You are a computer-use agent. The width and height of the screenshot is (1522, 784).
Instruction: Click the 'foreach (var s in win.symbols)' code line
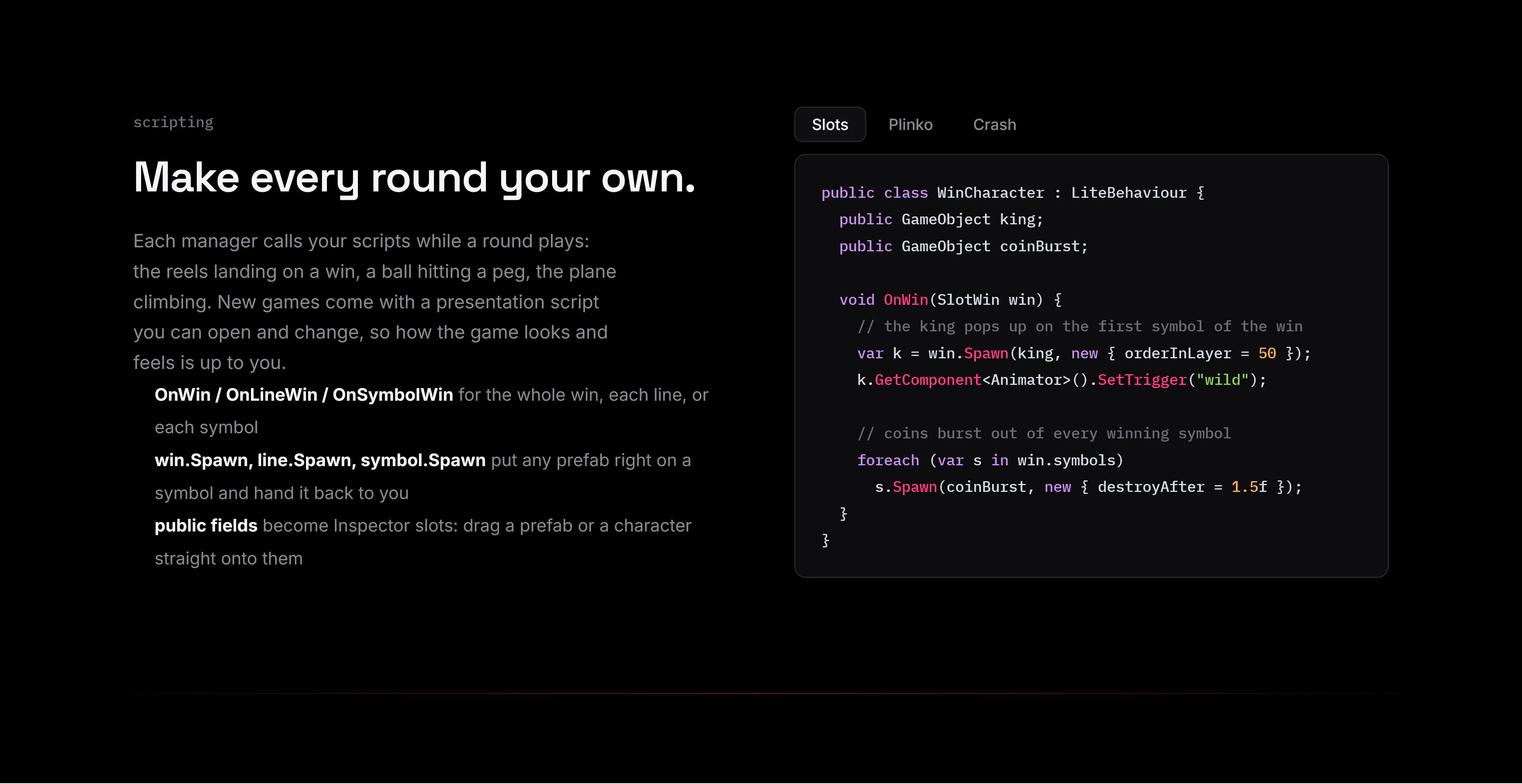click(x=990, y=460)
